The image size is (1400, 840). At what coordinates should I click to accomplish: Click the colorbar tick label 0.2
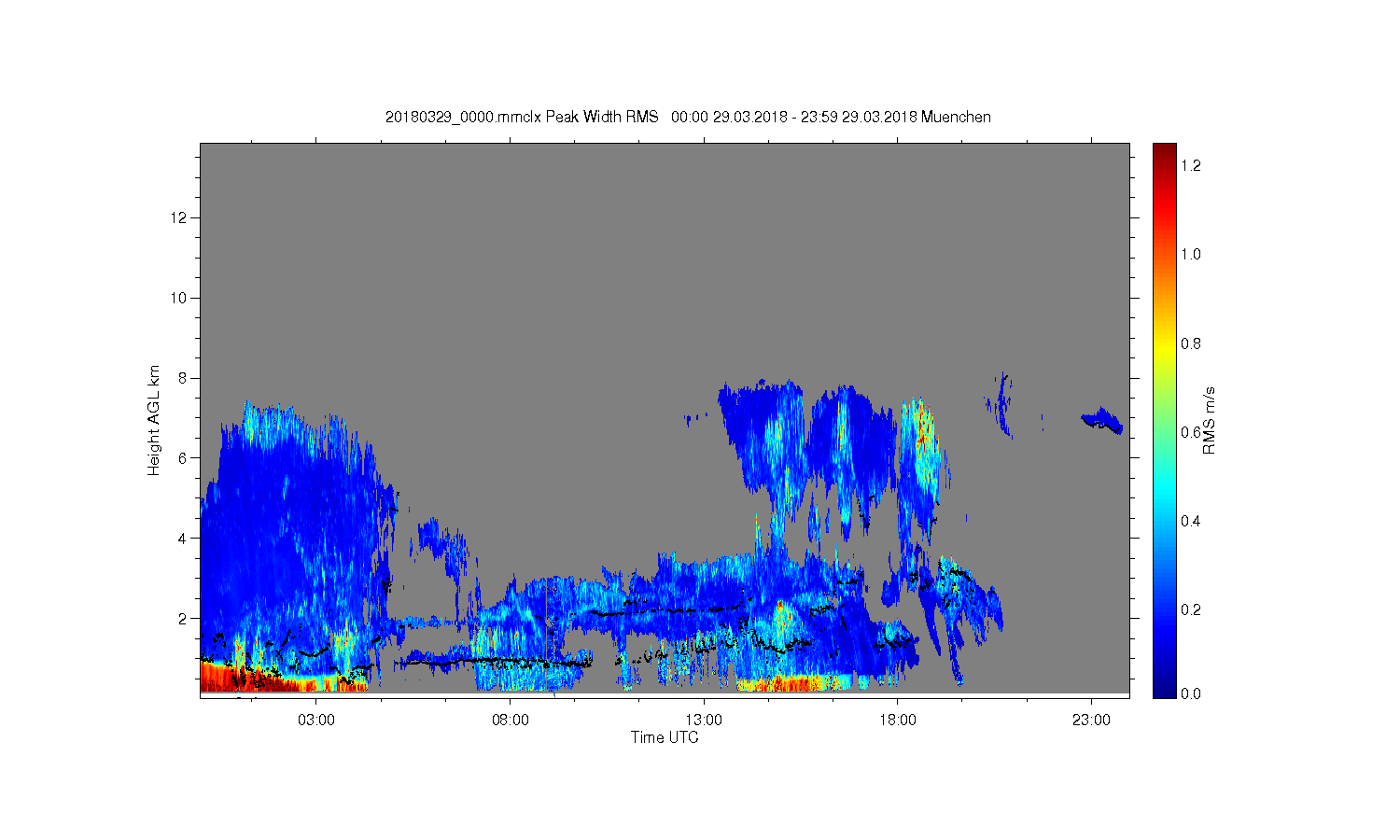[x=1191, y=609]
